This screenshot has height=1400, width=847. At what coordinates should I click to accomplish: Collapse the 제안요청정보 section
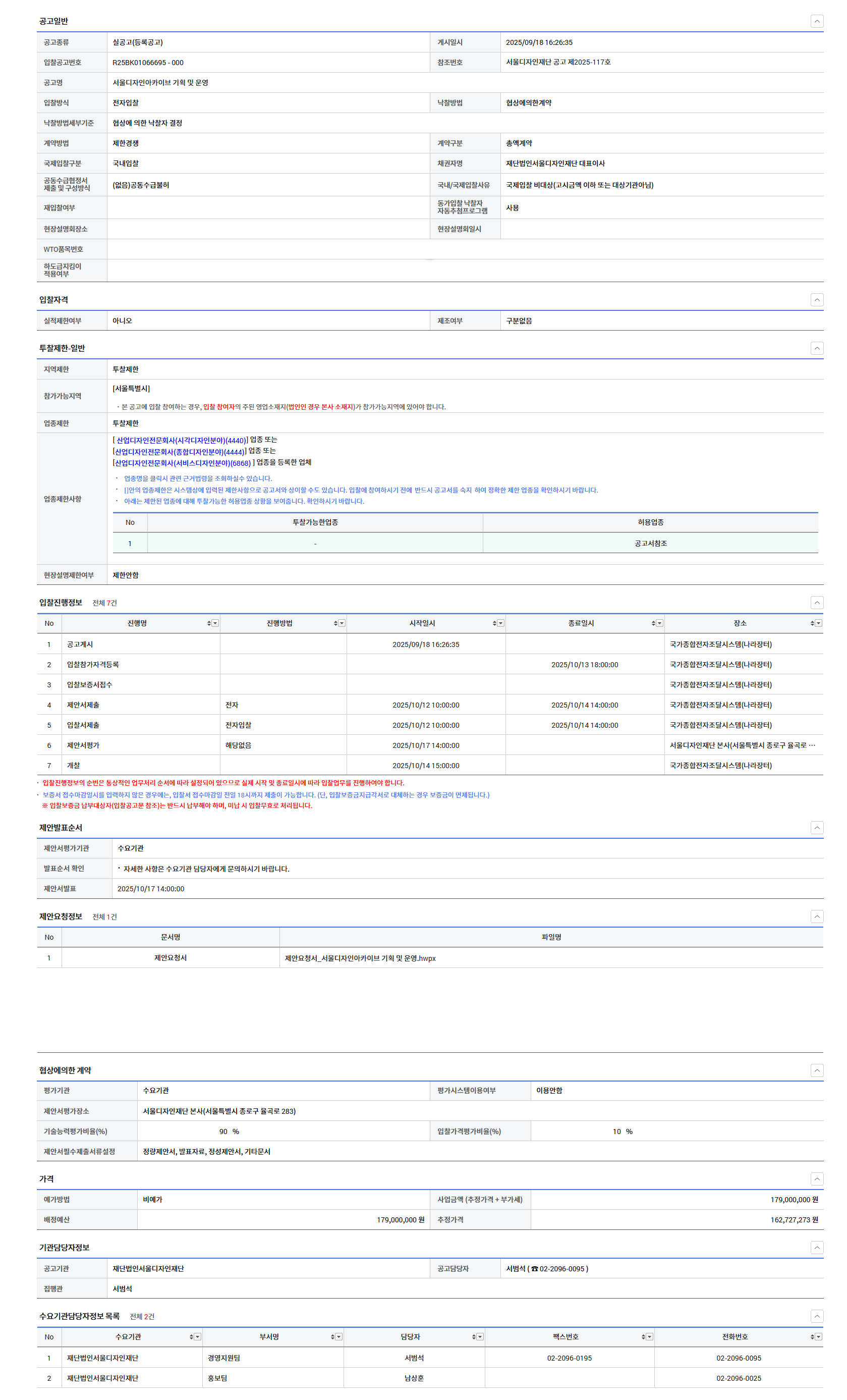pos(816,916)
